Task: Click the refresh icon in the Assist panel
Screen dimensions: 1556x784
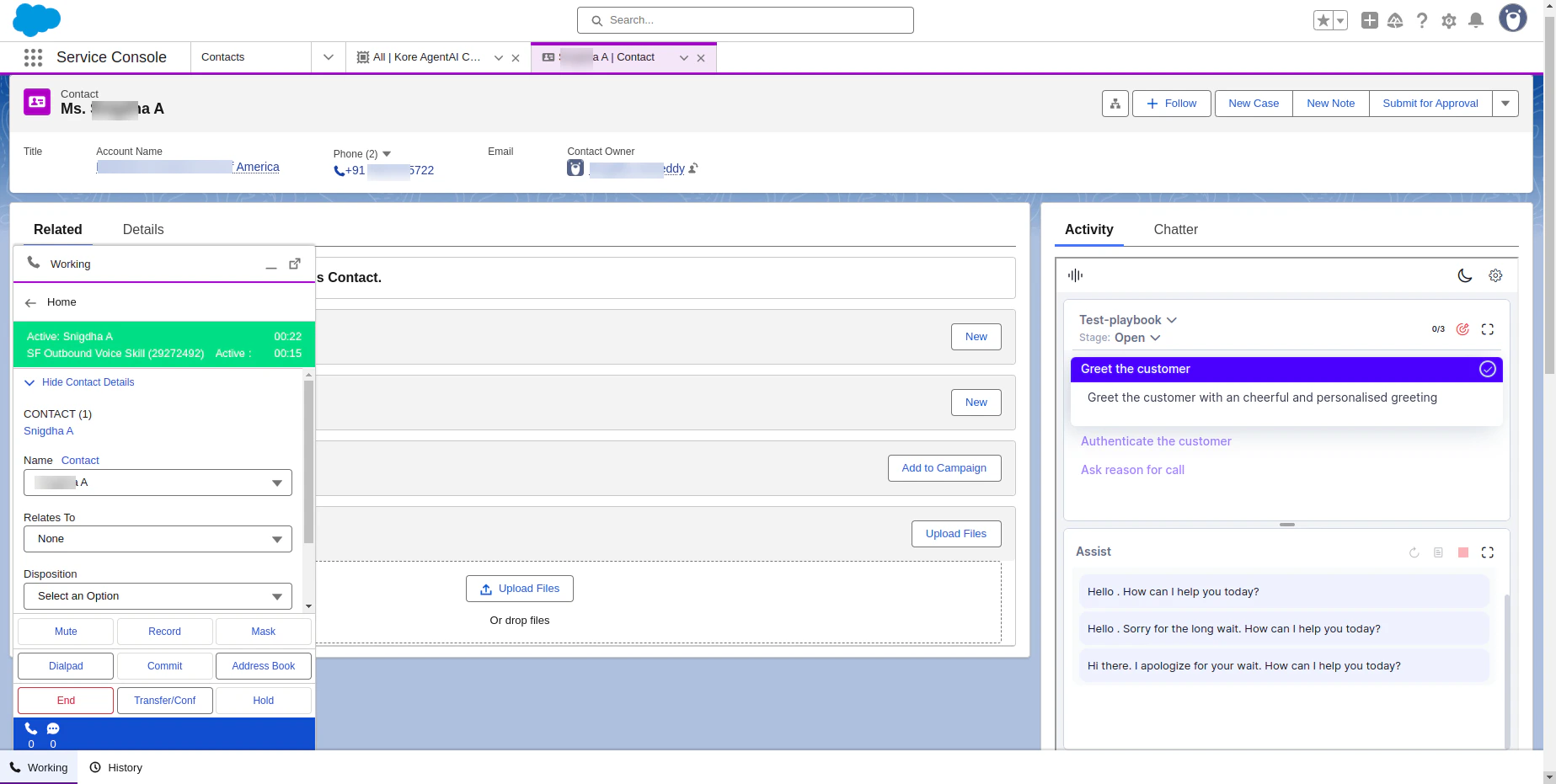Action: 1414,552
